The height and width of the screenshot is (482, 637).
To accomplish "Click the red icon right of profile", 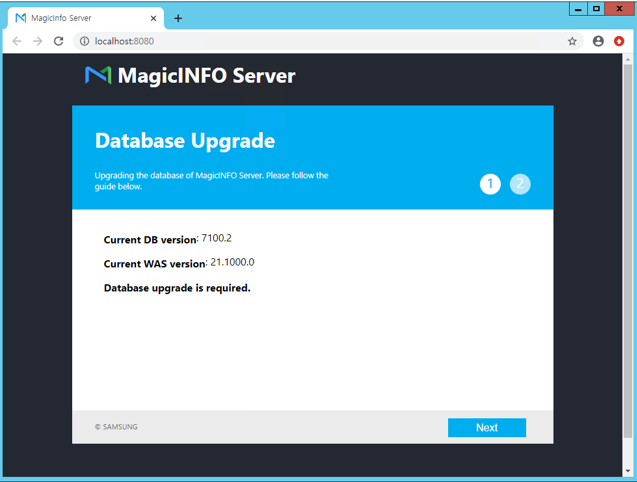I will coord(620,41).
